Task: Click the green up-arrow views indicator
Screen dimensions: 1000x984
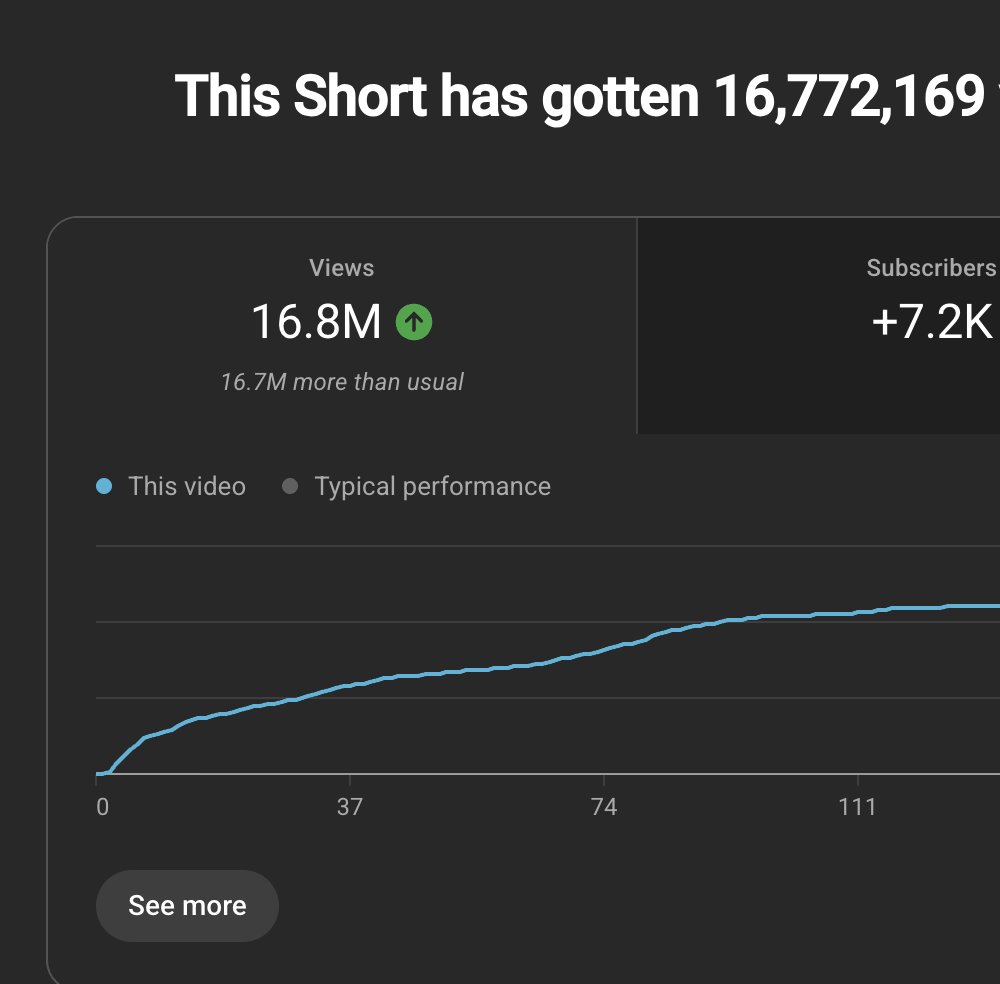Action: (x=414, y=322)
